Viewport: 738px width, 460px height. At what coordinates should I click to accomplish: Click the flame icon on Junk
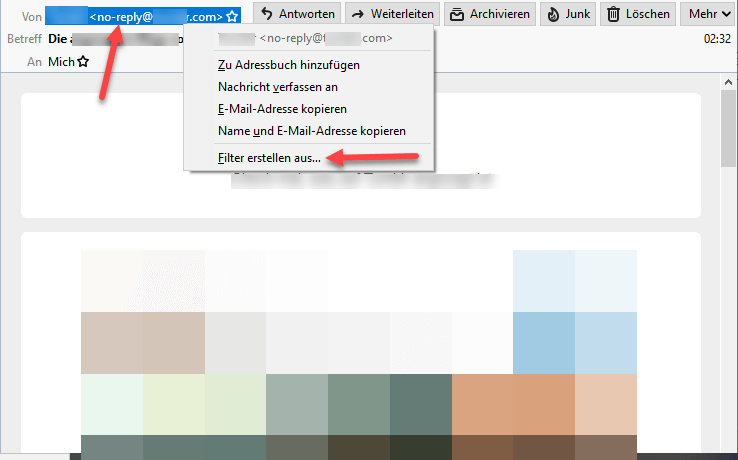pyautogui.click(x=554, y=15)
